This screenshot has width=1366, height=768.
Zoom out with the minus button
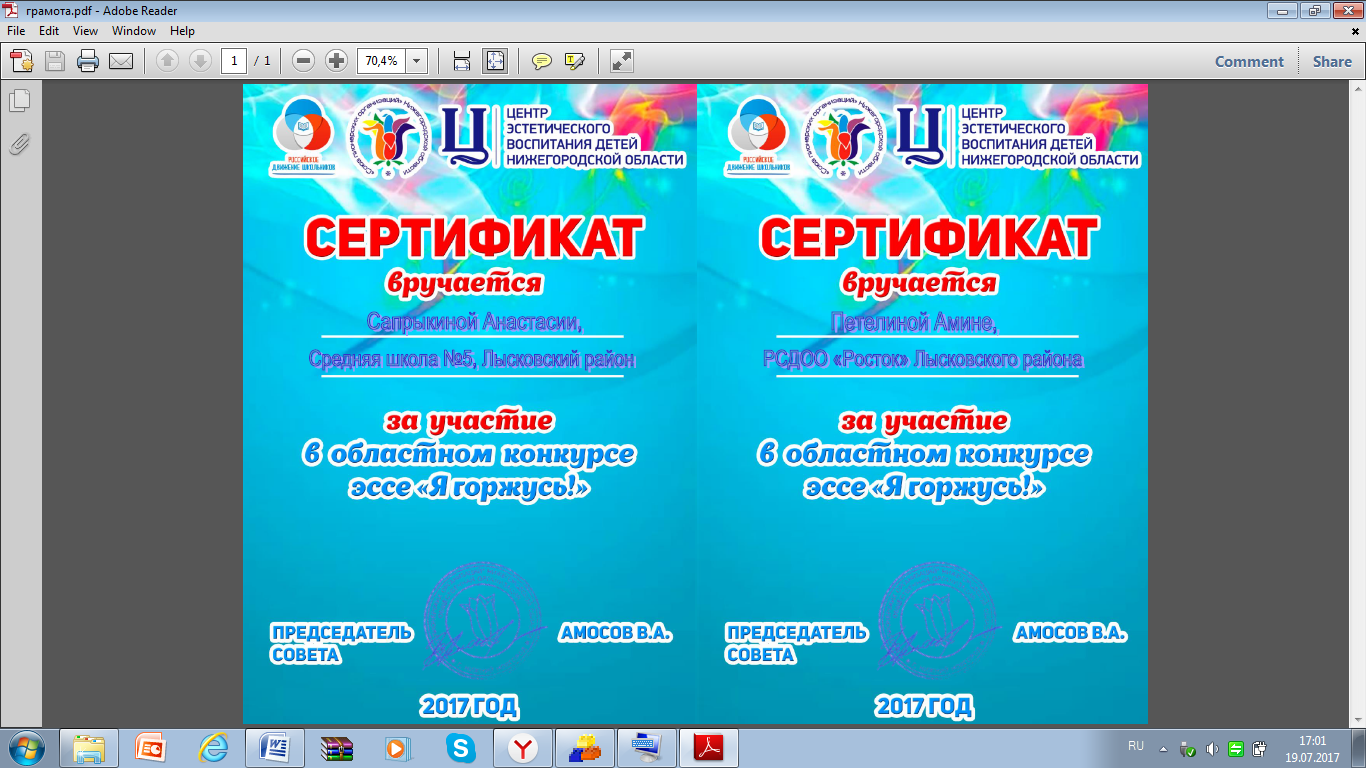point(304,61)
